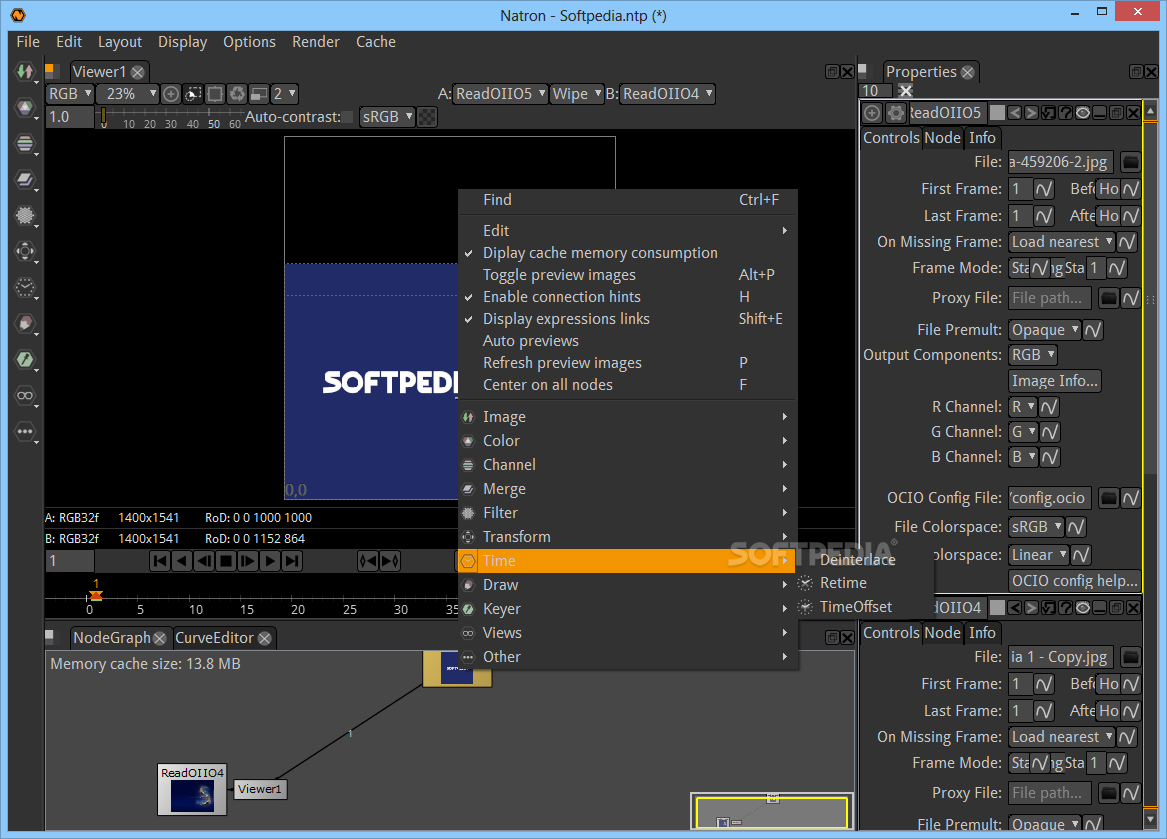The width and height of the screenshot is (1167, 839).
Task: Open the viewer input B ReadOIIO4 dropdown
Action: point(667,94)
